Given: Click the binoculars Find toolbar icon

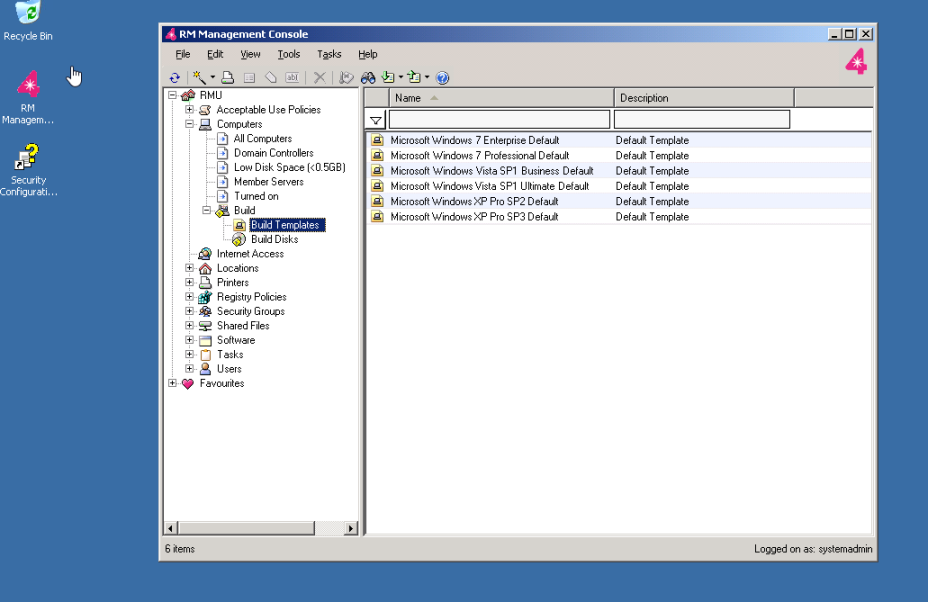Looking at the screenshot, I should click(x=368, y=78).
